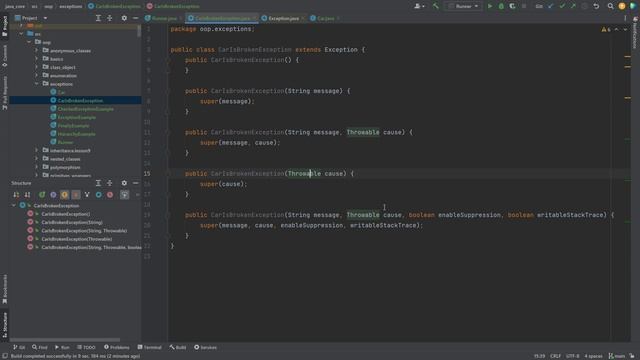Click the Stop button in the toolbar
Viewport: 640px width, 360px height.
pyautogui.click(x=524, y=6)
